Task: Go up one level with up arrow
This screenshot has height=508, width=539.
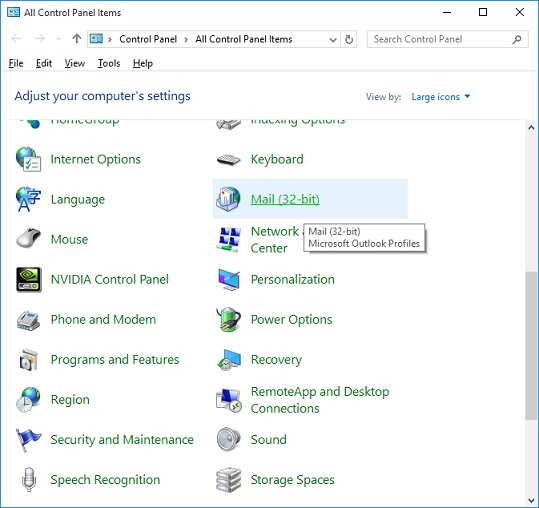Action: [x=77, y=39]
